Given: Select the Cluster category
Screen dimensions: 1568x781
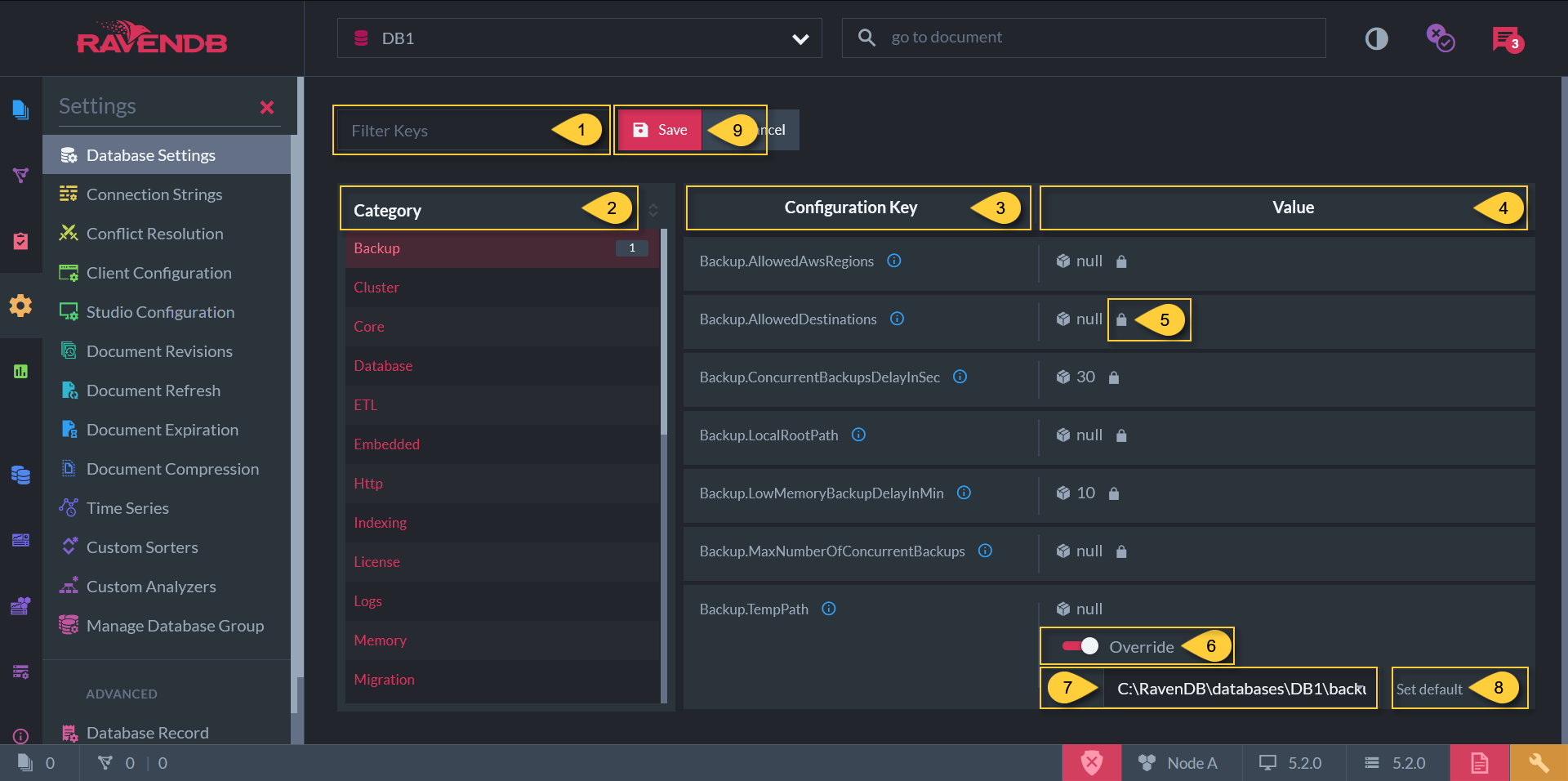Looking at the screenshot, I should coord(501,288).
